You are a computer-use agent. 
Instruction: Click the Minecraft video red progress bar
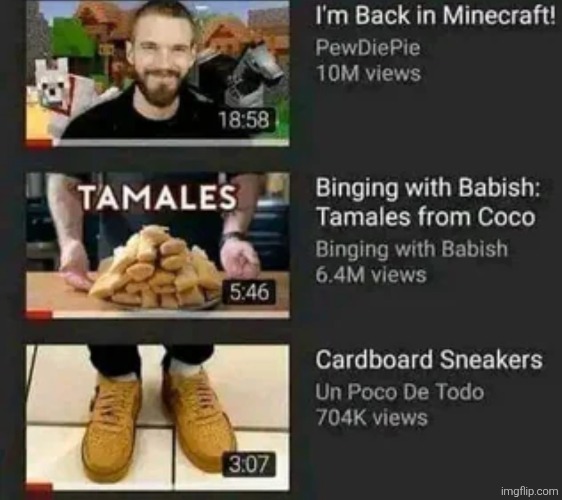39,143
